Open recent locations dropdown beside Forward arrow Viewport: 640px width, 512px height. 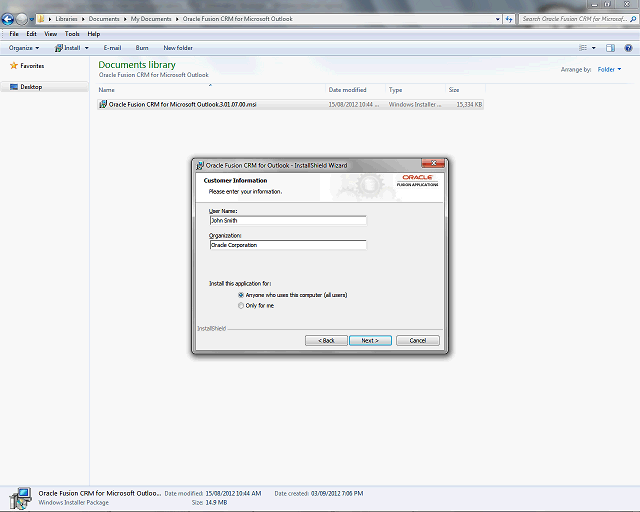pos(31,19)
